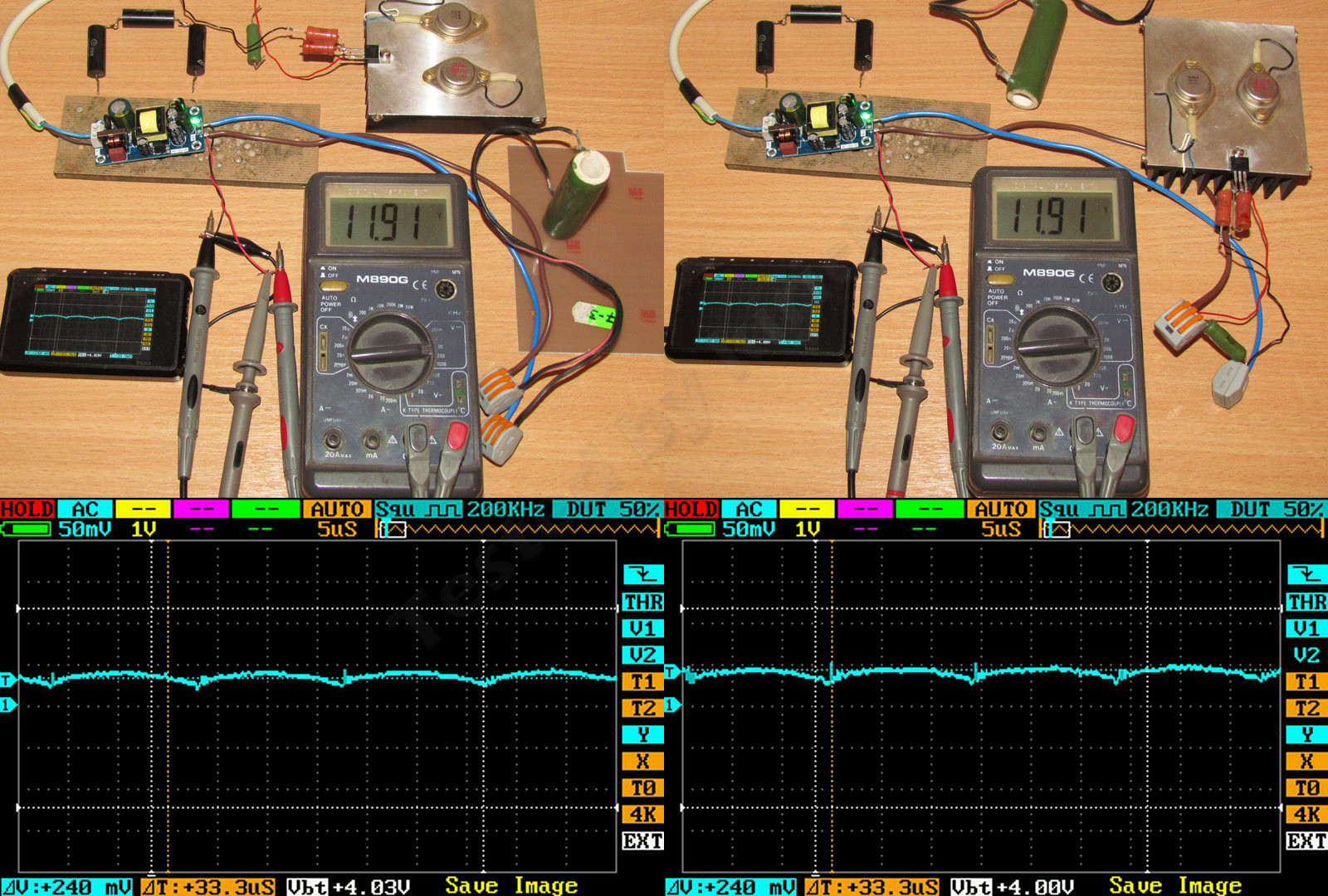The height and width of the screenshot is (896, 1328).
Task: Select T2 cursor item on right scope menu
Action: (1306, 708)
